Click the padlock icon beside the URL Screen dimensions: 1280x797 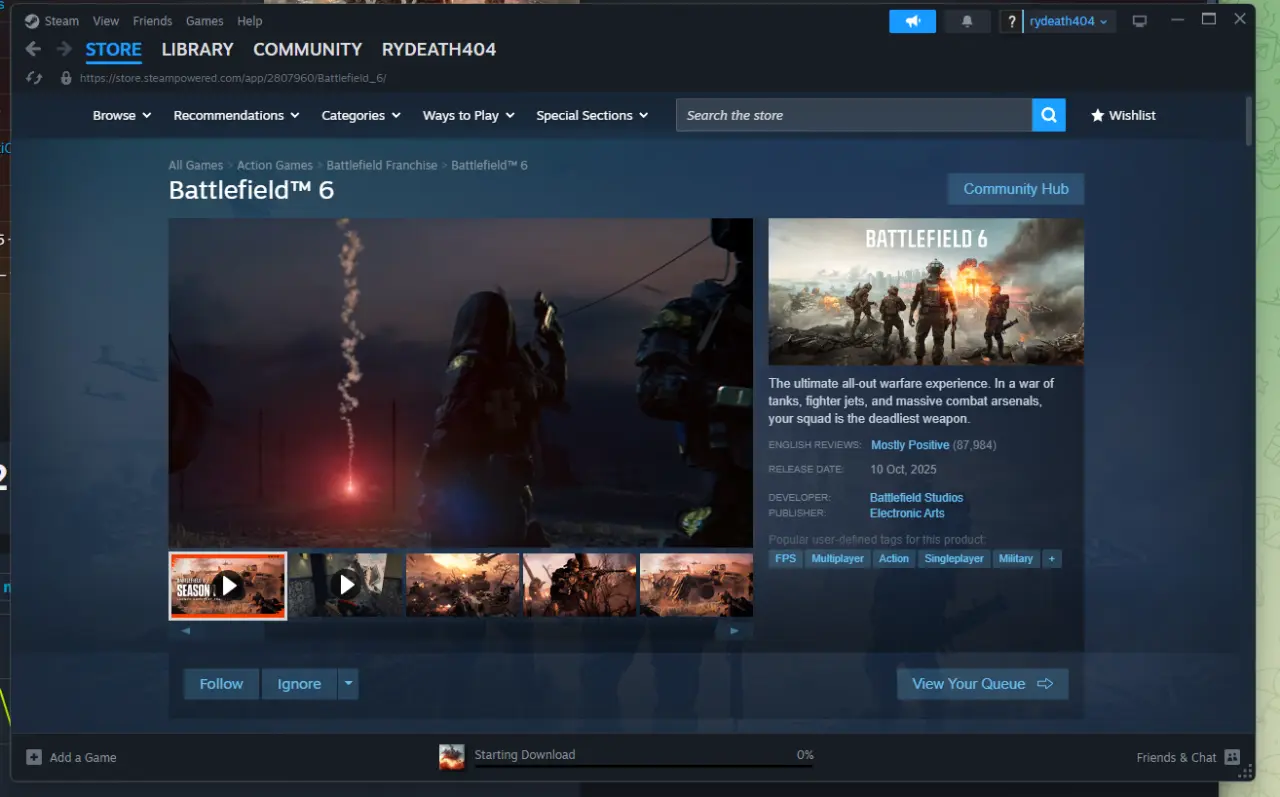pos(66,78)
